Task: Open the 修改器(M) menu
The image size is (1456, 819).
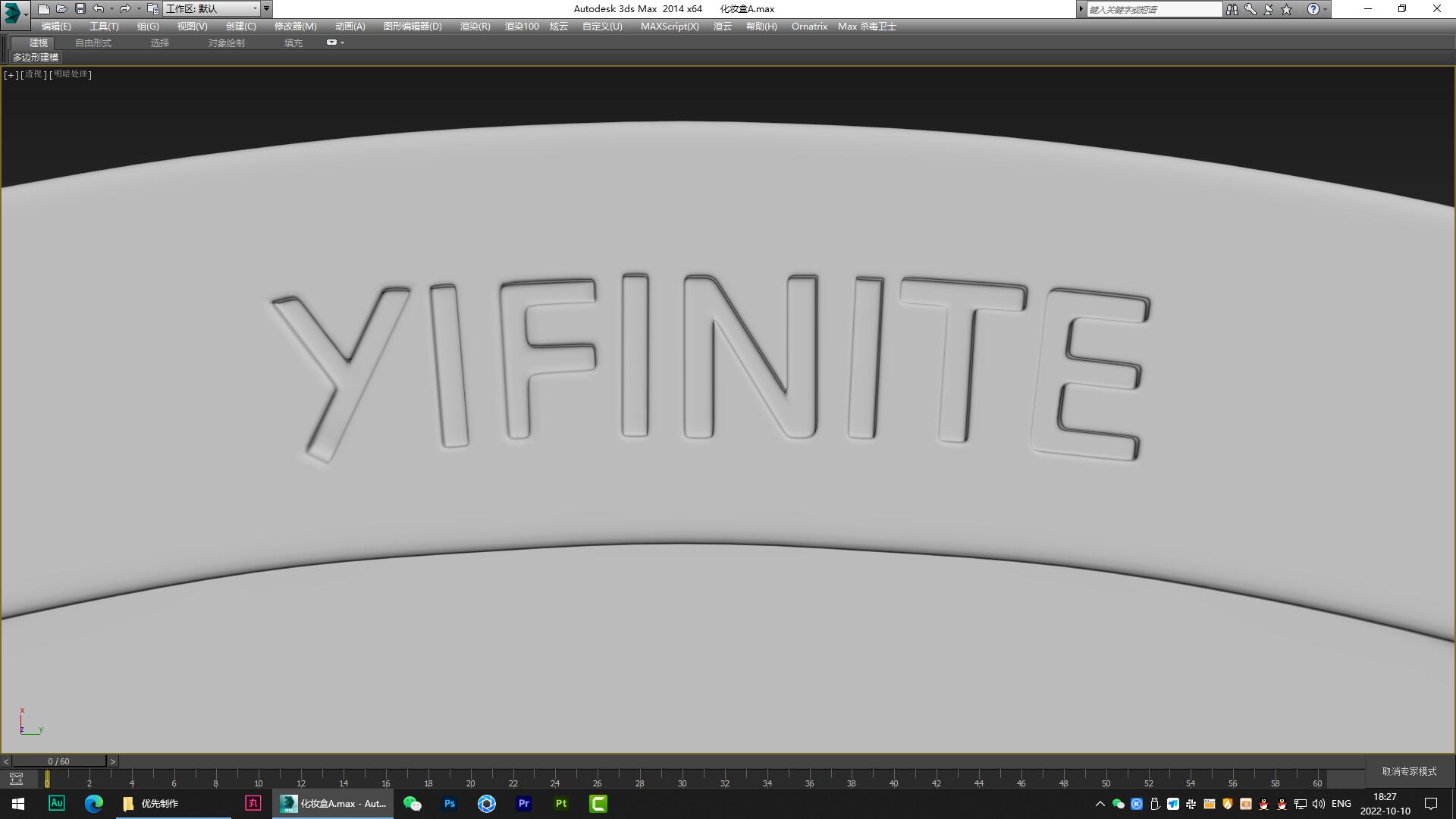Action: coord(295,26)
